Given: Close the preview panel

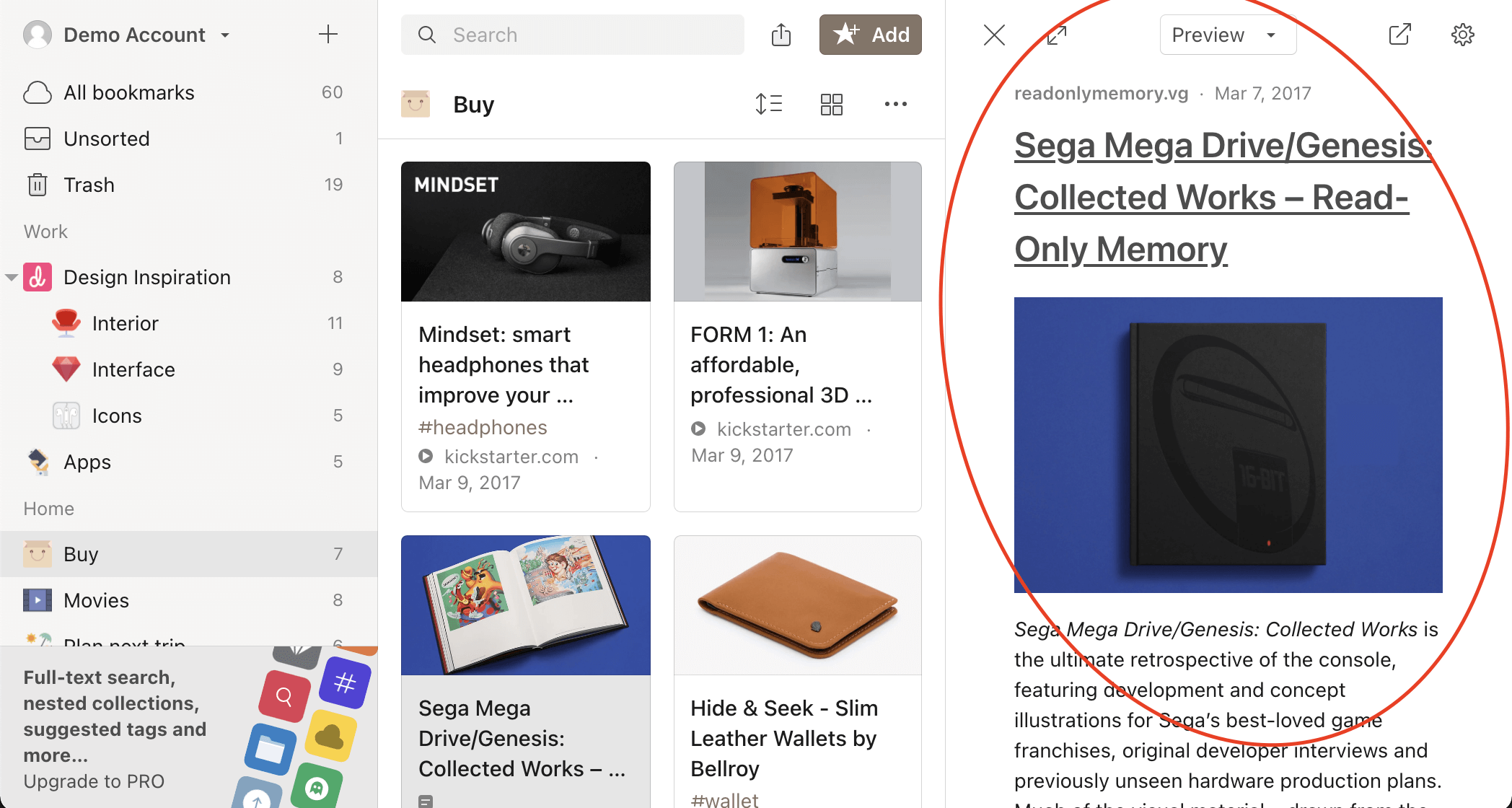Looking at the screenshot, I should [994, 35].
